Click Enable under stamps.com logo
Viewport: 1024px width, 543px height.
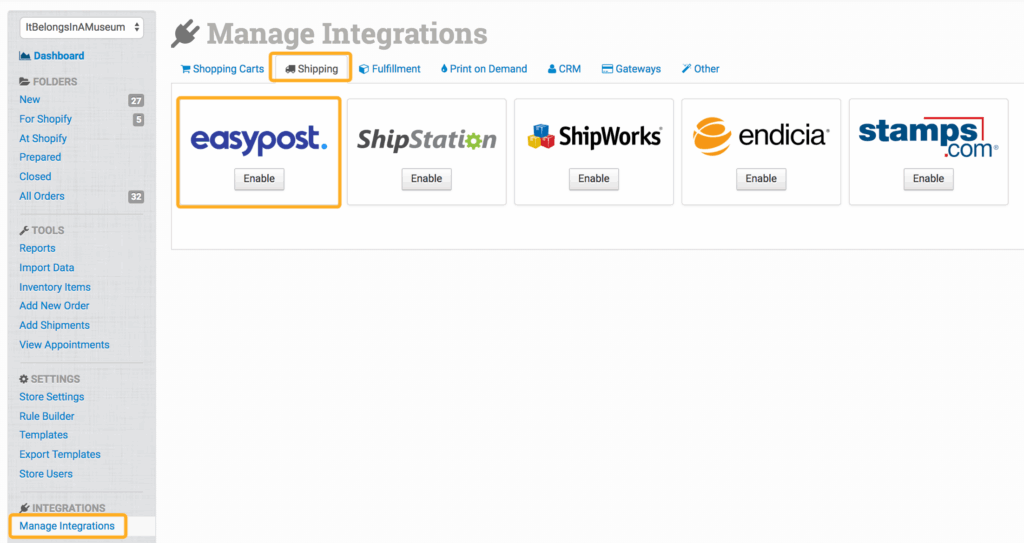coord(928,179)
